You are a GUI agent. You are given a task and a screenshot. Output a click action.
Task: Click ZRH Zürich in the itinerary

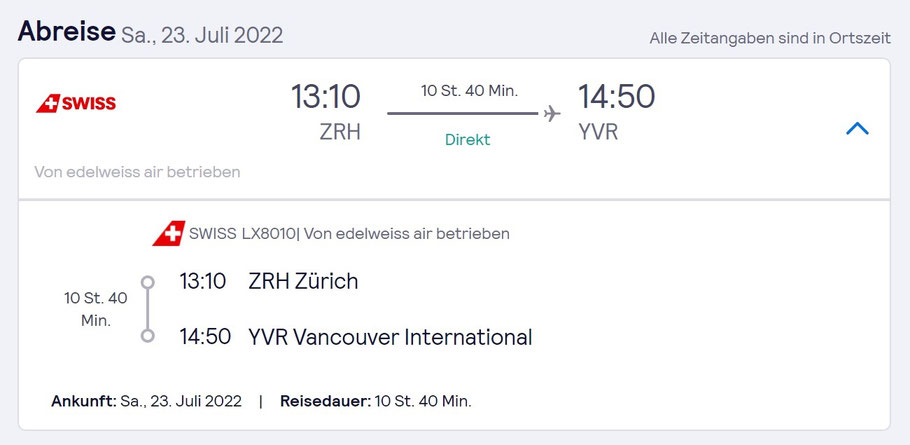coord(303,281)
